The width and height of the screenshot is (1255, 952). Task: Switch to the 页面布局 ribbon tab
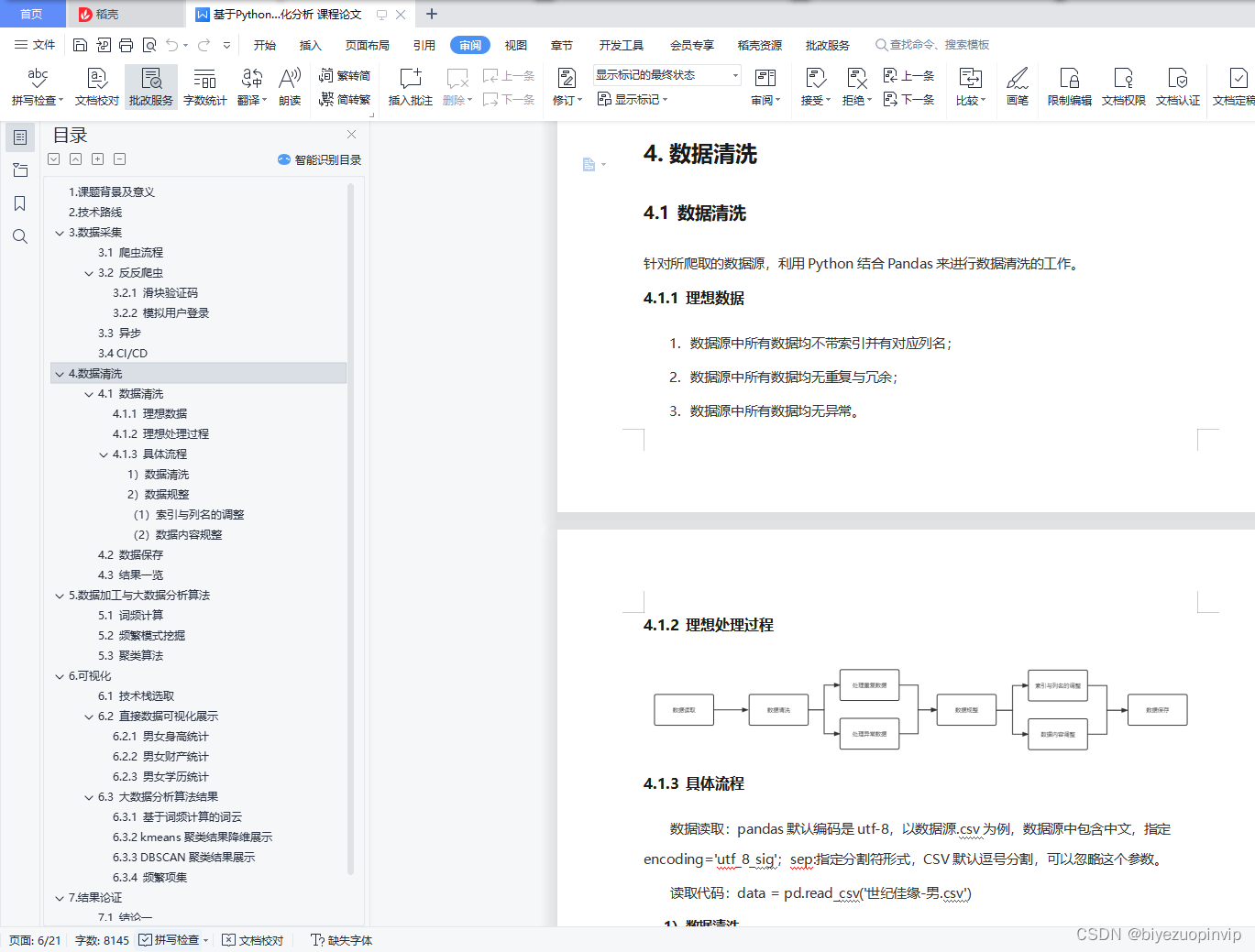coord(368,45)
